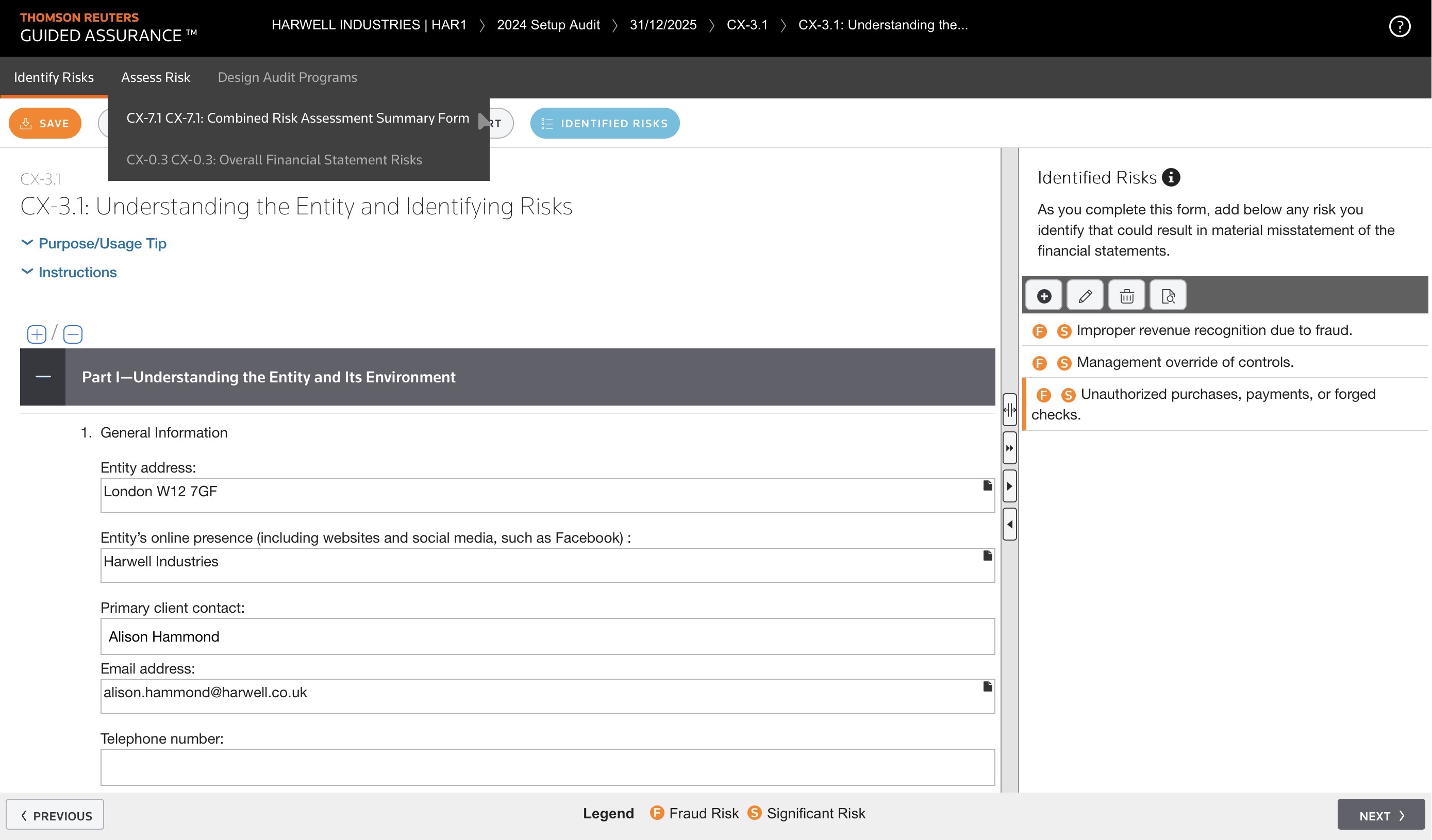This screenshot has height=840, width=1432.
Task: Click the collapse all sections minus icon
Action: (x=73, y=334)
